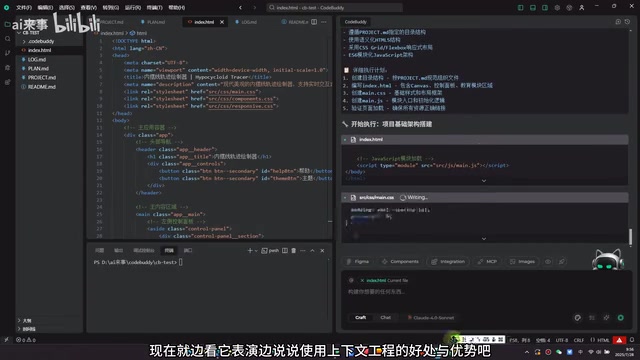The height and width of the screenshot is (360, 640).
Task: Expand index.html code preview chevron
Action: pos(484,181)
